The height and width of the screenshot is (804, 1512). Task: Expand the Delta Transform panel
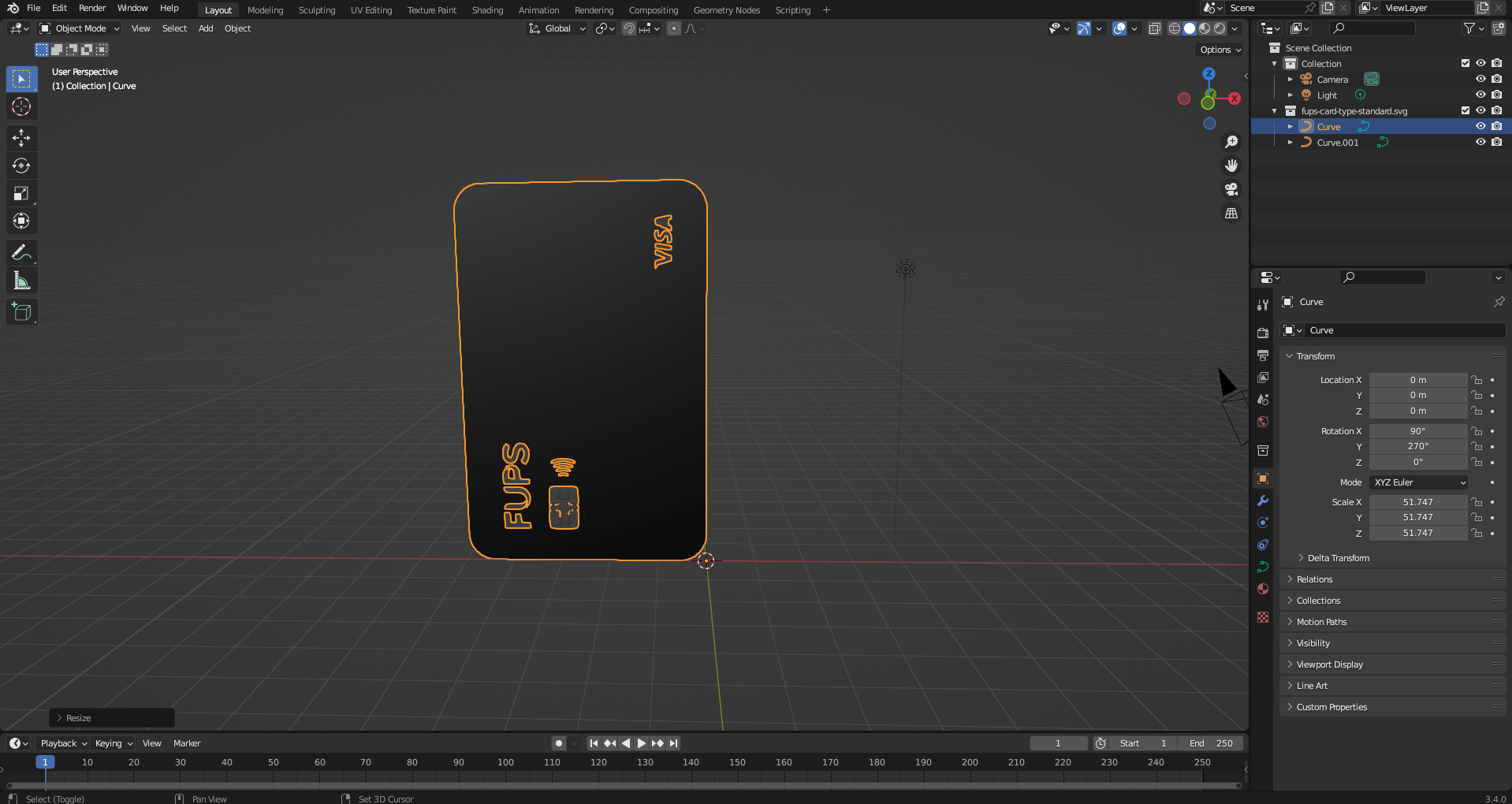[x=1338, y=558]
